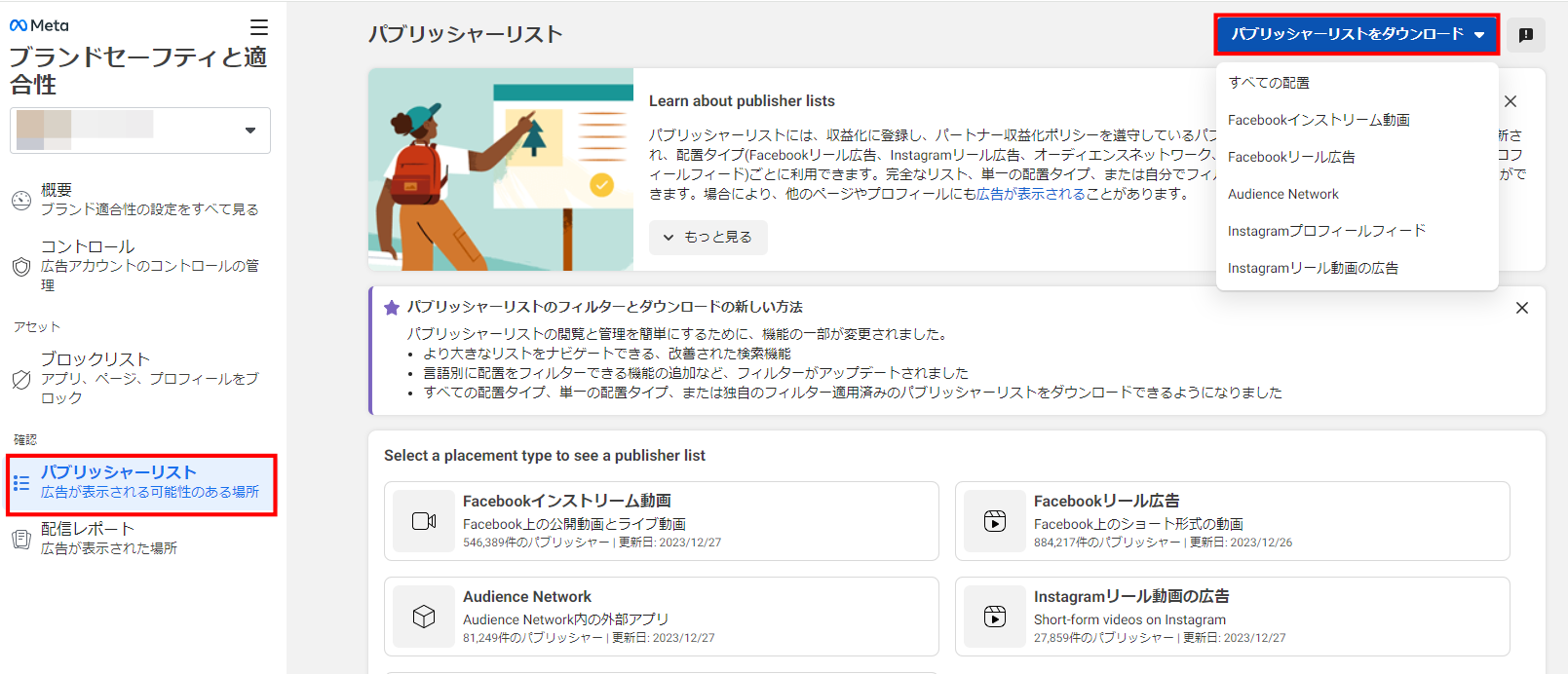1568x674 pixels.
Task: Click the feedback report icon button
Action: [x=1525, y=35]
